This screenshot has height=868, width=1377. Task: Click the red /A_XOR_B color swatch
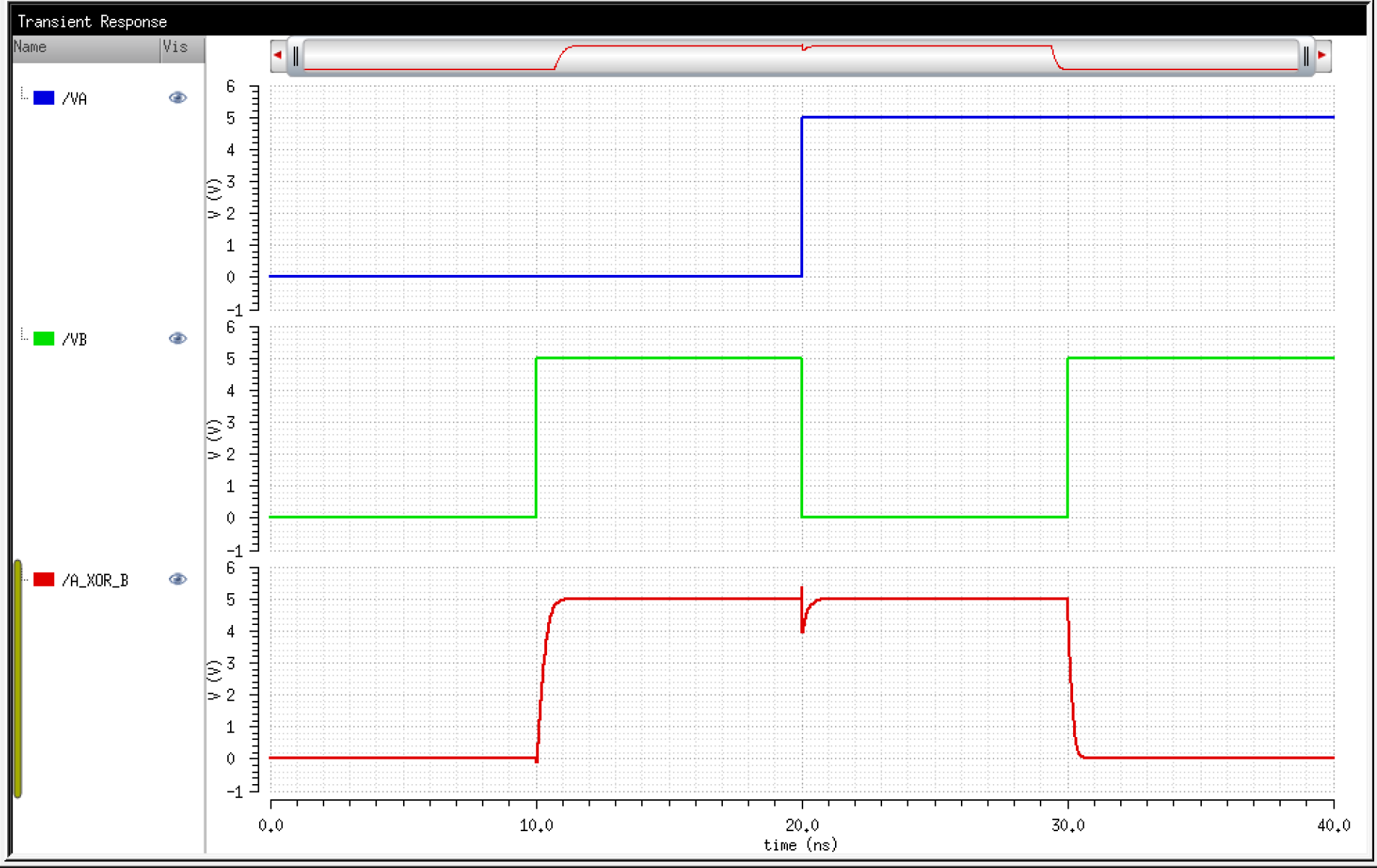(44, 579)
